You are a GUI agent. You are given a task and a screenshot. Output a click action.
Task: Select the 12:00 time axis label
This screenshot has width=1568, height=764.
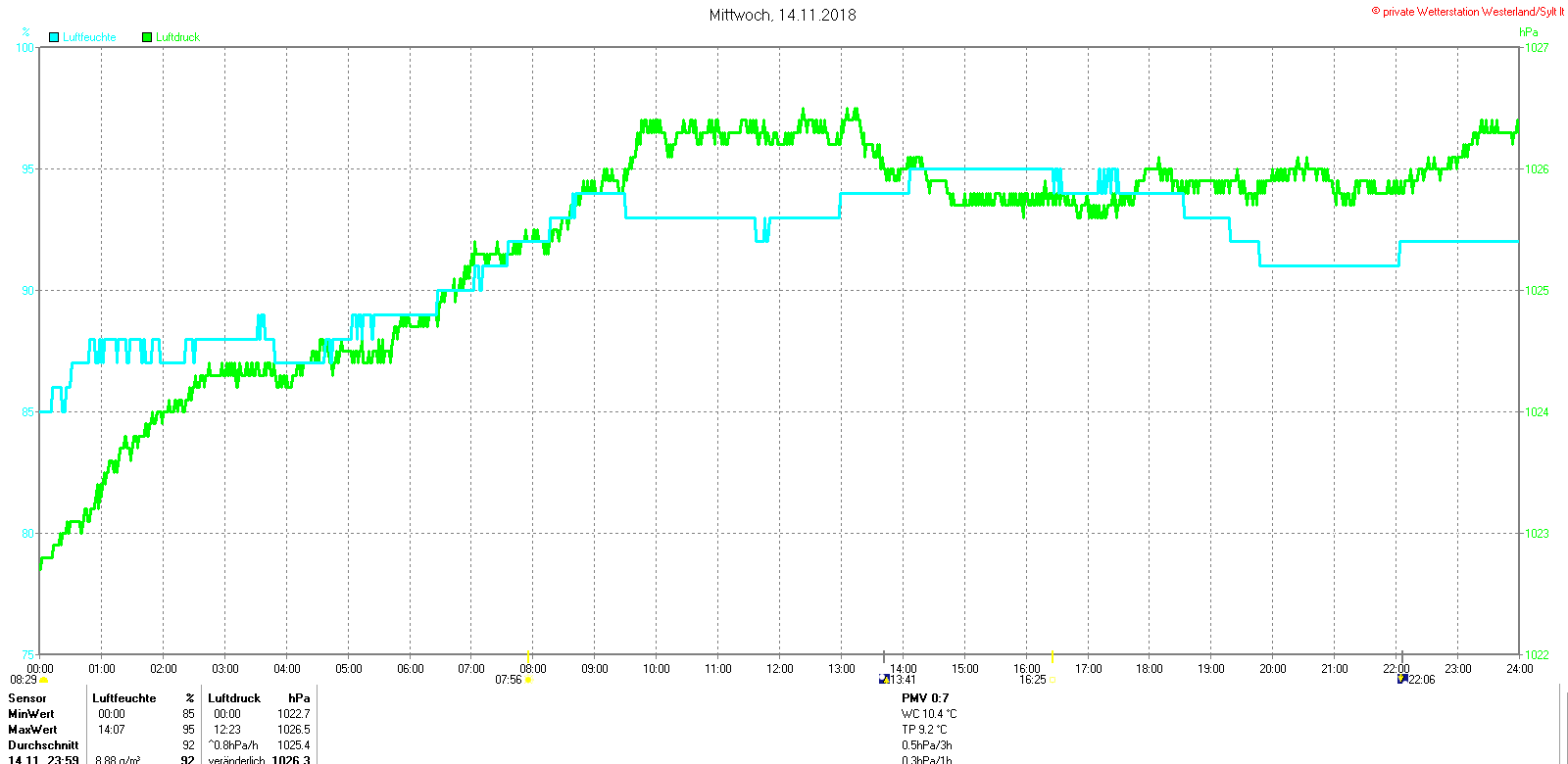point(780,669)
